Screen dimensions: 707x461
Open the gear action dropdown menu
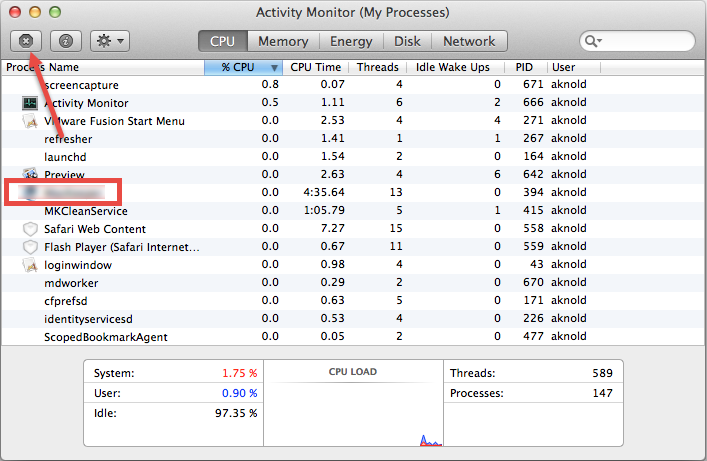click(109, 41)
